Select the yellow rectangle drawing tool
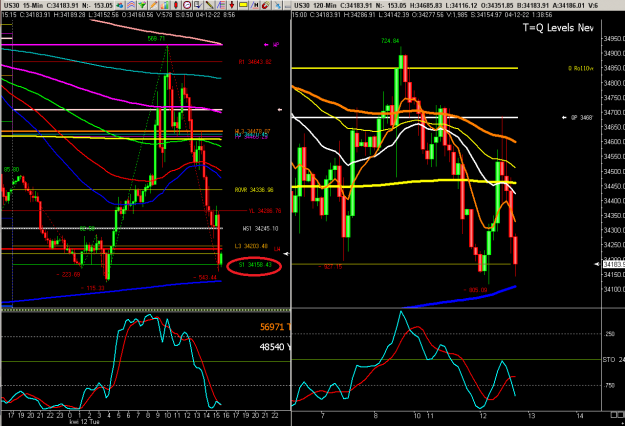The height and width of the screenshot is (426, 625). (x=243, y=5)
